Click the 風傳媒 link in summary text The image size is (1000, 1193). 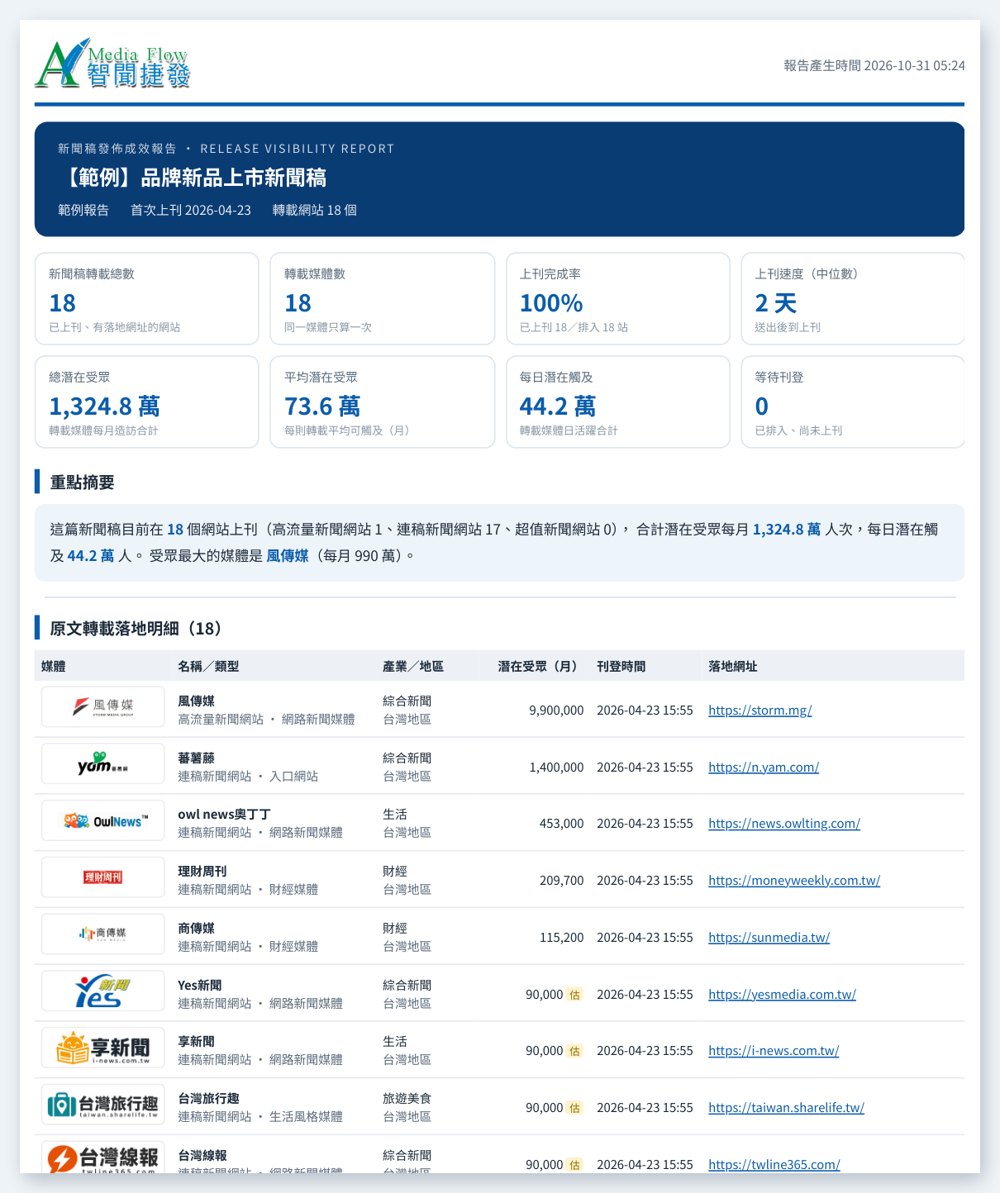point(288,555)
